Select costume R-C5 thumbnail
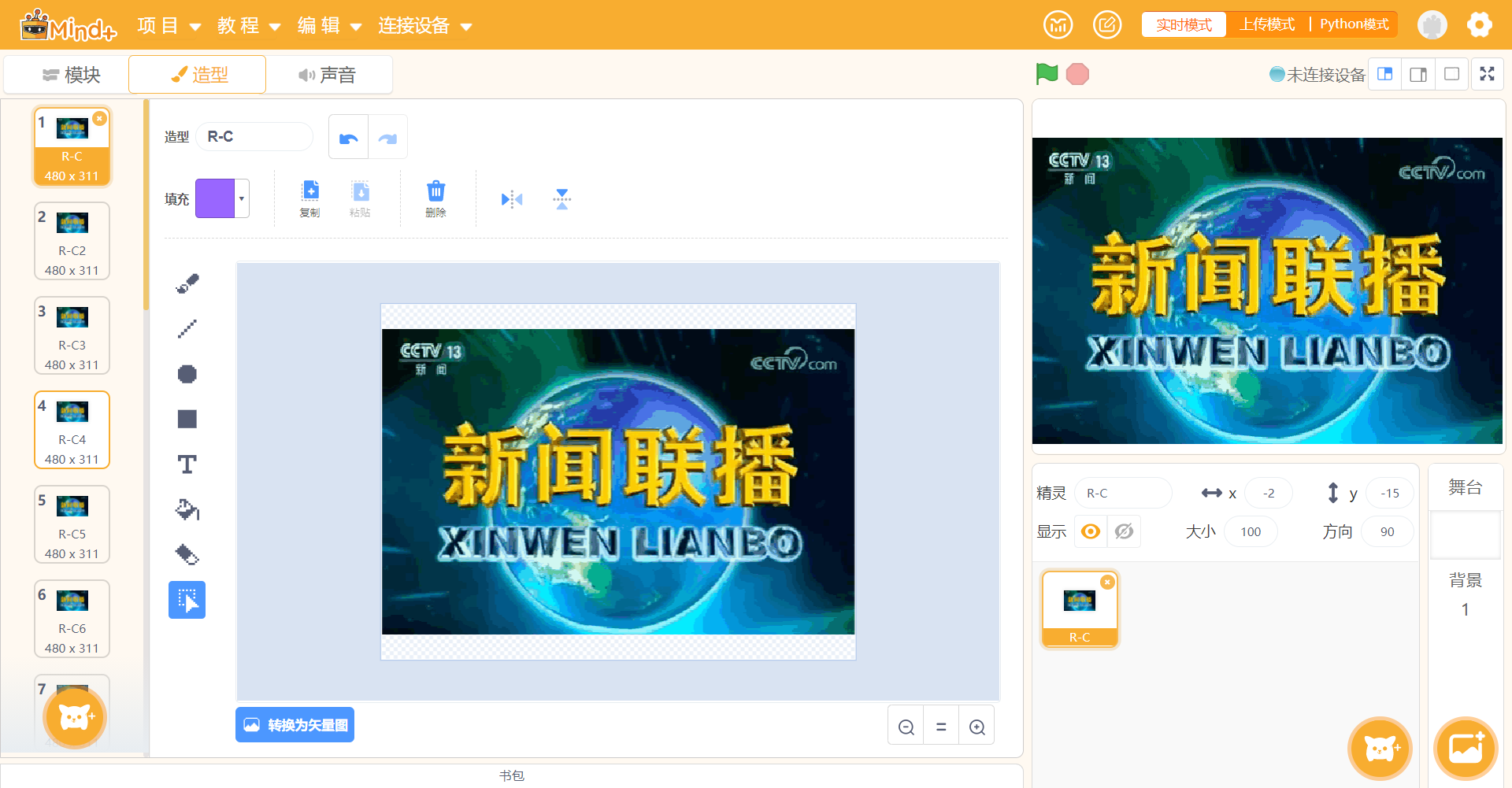Image resolution: width=1512 pixels, height=788 pixels. coord(72,524)
